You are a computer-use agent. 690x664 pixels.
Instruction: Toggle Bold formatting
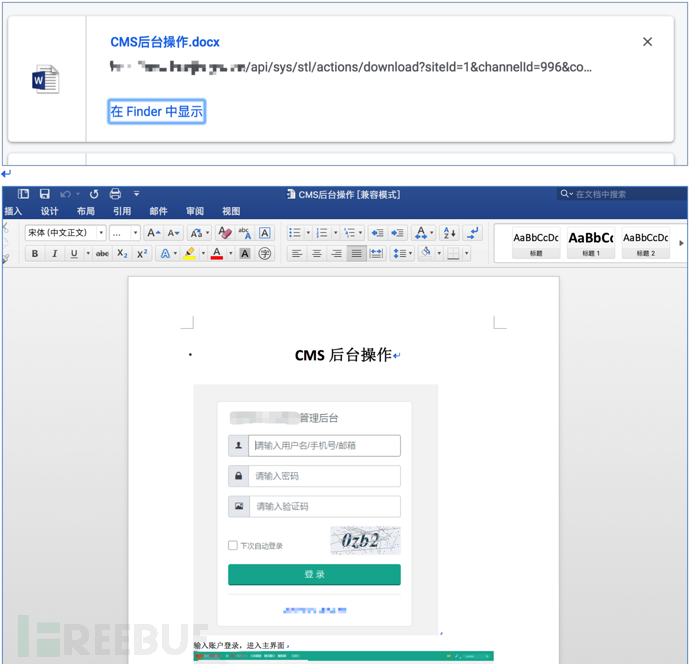35,253
